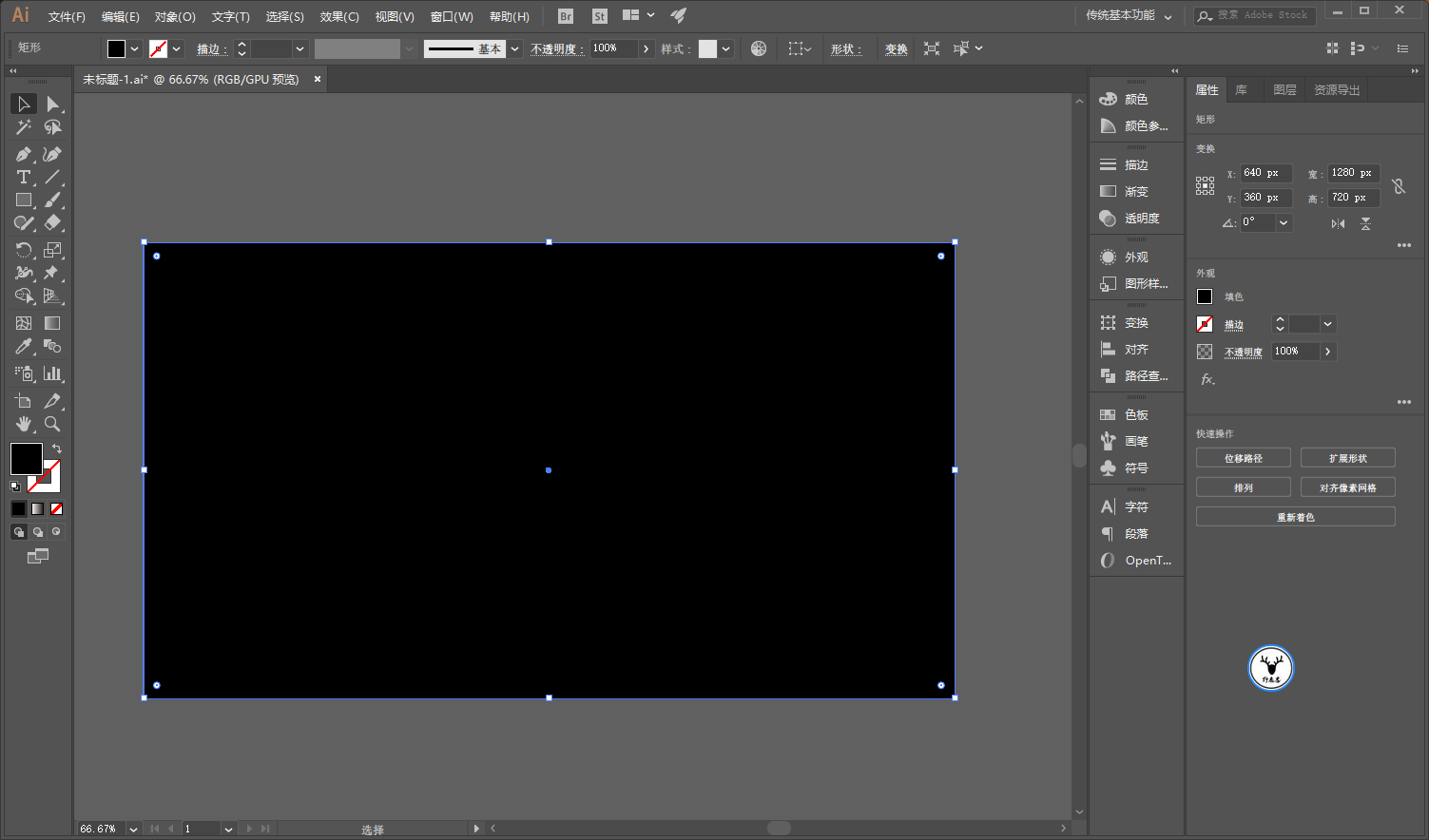Switch to Gradient fill mode button
This screenshot has width=1429, height=840.
click(x=37, y=508)
